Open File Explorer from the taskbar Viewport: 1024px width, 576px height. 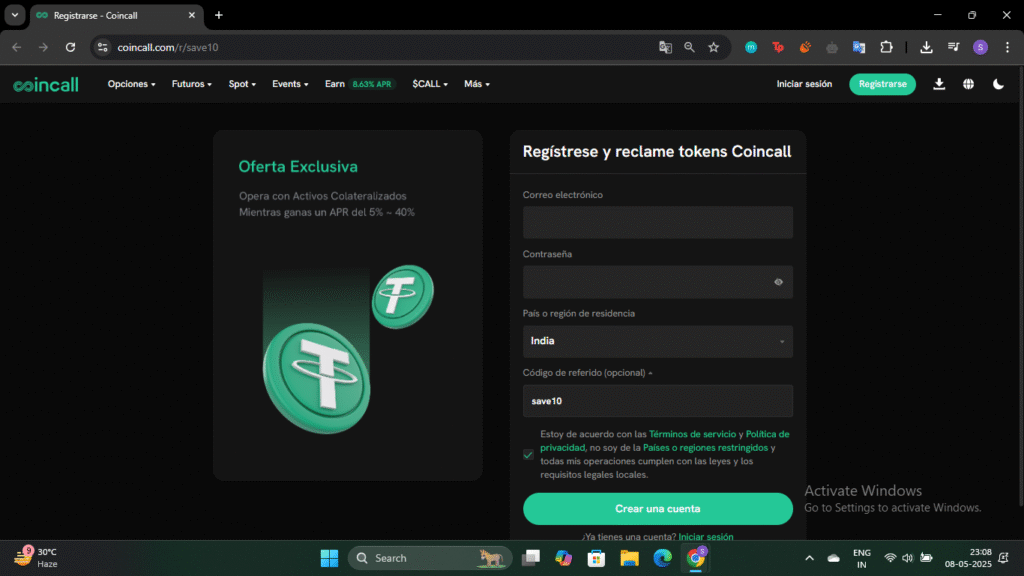point(629,558)
